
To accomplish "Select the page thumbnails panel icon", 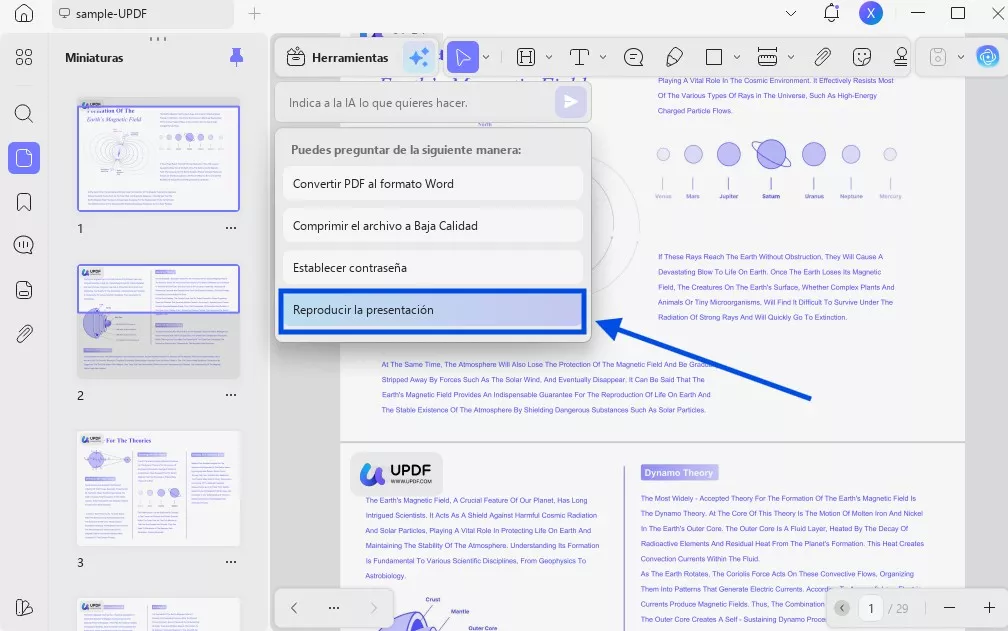I will [x=24, y=158].
